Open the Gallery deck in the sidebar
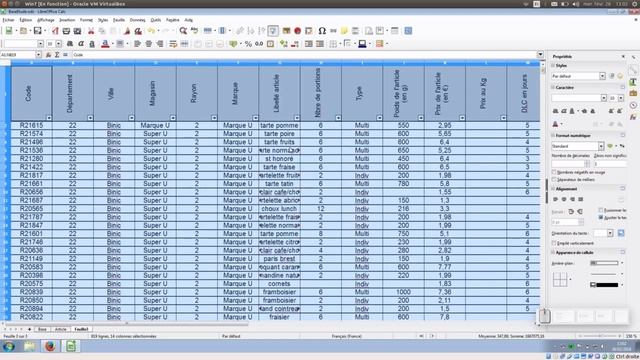This screenshot has height=360, width=640. [x=633, y=93]
